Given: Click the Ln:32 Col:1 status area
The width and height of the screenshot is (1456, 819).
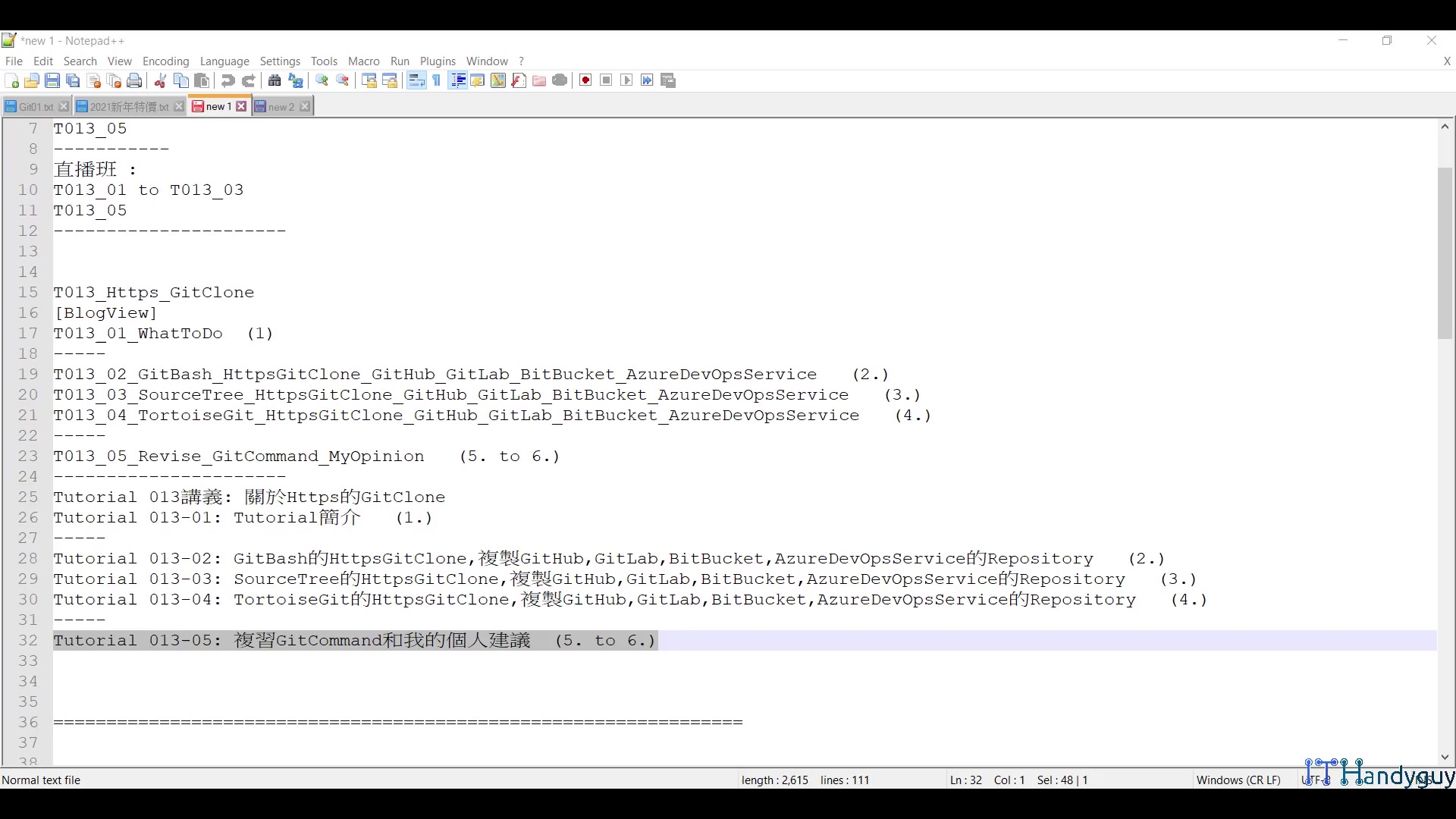Looking at the screenshot, I should pyautogui.click(x=986, y=780).
